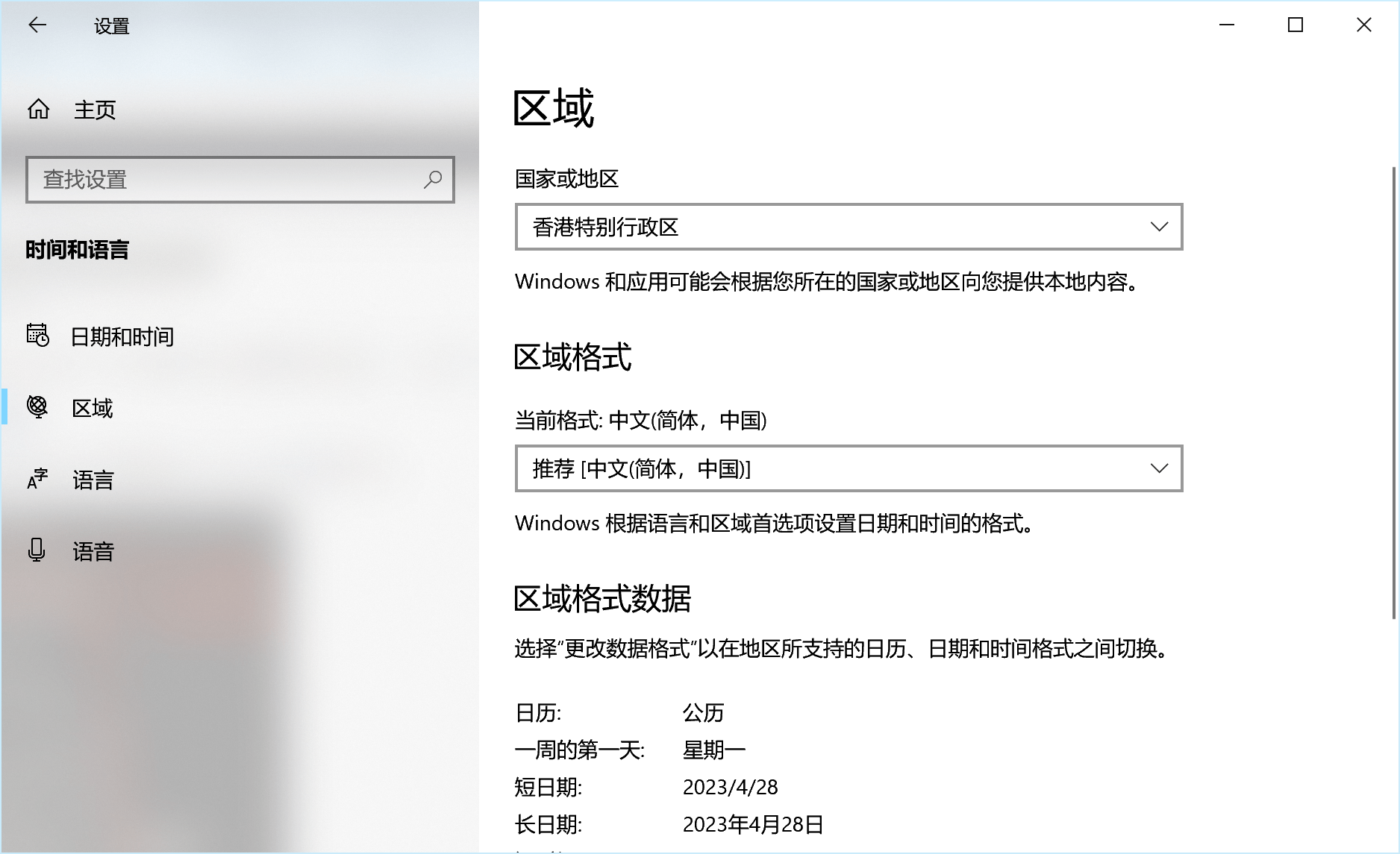Open the 区域格式 dropdown showing 推荐 [中文(简体，中国)]
This screenshot has width=1400, height=854.
point(849,468)
